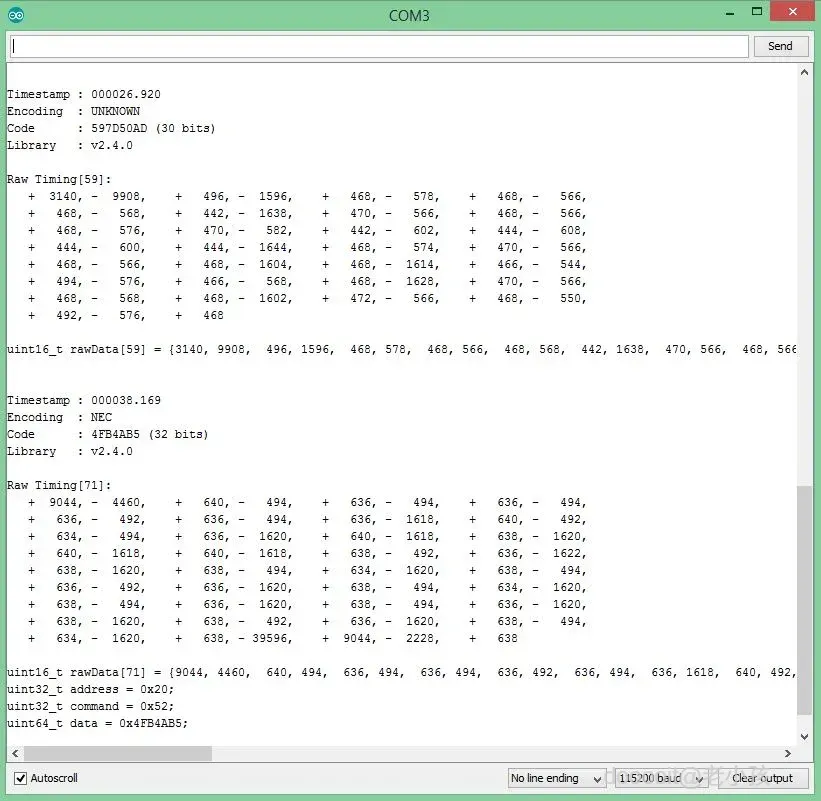Click the 'uint64_t data = 0x4FB4AB5;' line
Viewport: 821px width, 801px height.
pos(97,723)
